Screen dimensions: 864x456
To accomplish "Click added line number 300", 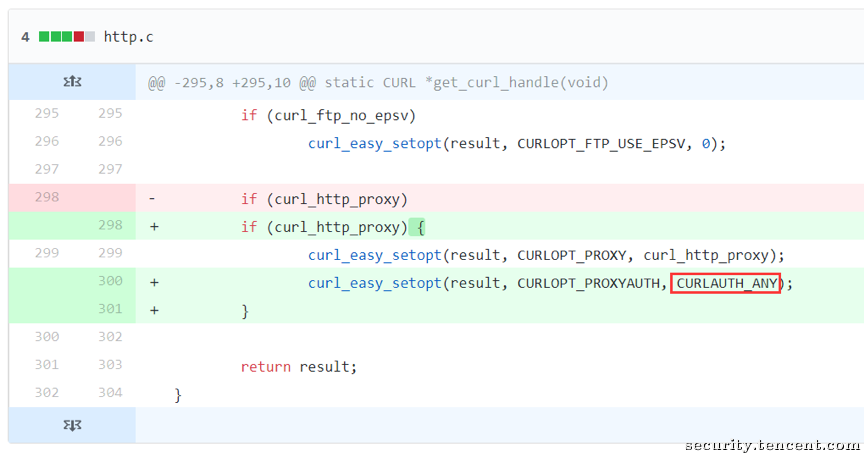I will 110,281.
